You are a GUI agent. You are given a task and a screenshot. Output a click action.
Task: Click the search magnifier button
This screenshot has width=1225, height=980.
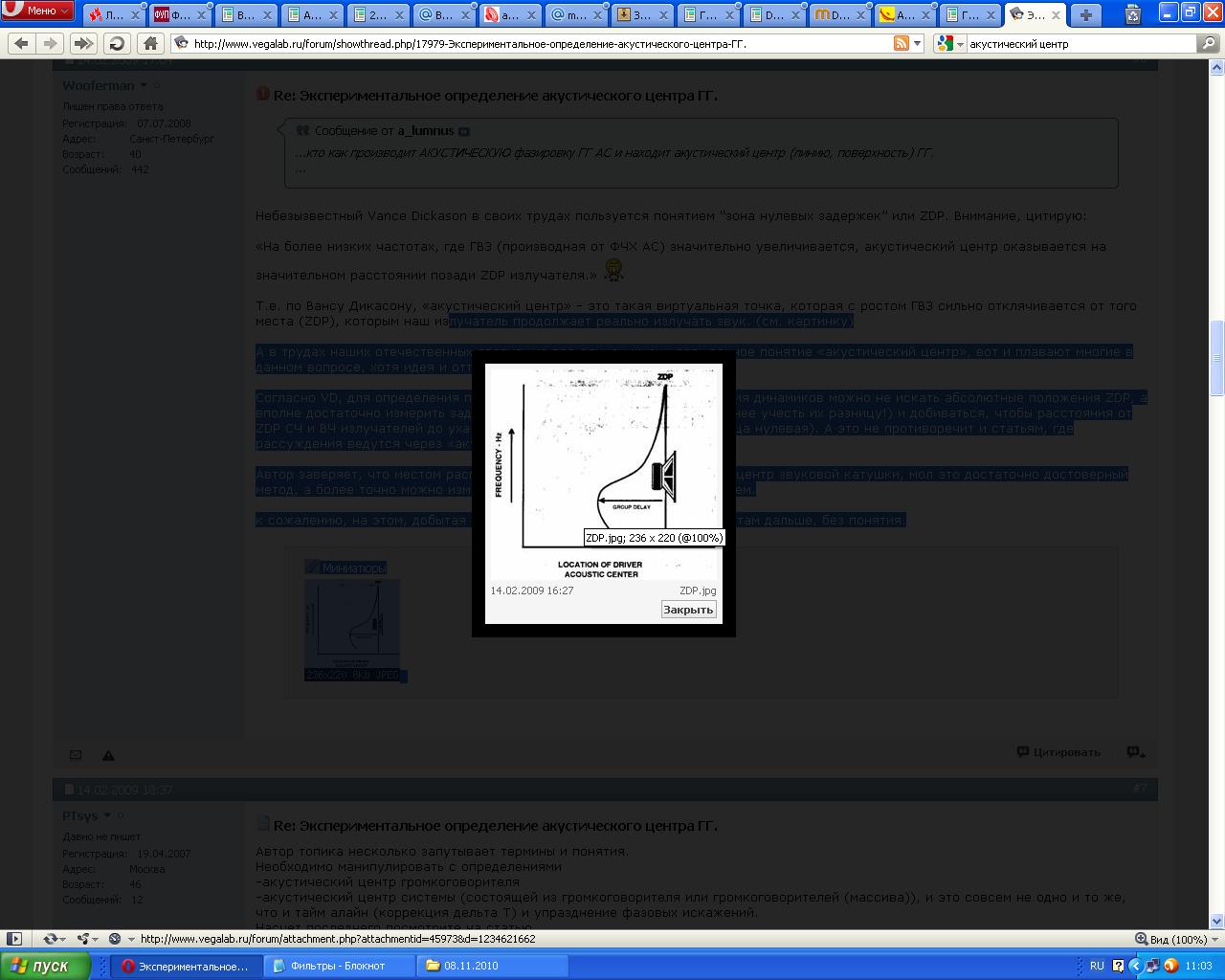[1209, 43]
